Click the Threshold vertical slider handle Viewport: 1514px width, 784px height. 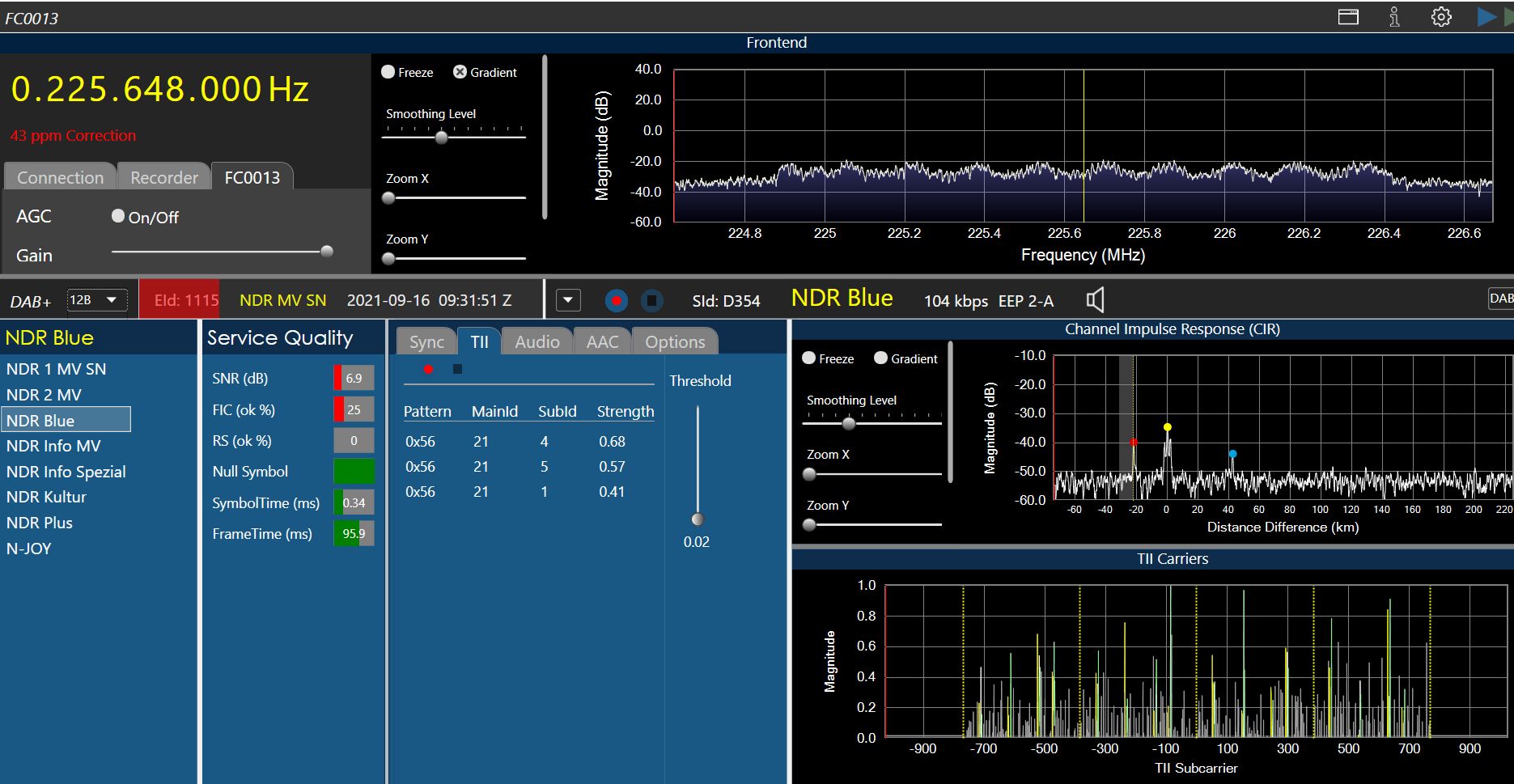(698, 519)
